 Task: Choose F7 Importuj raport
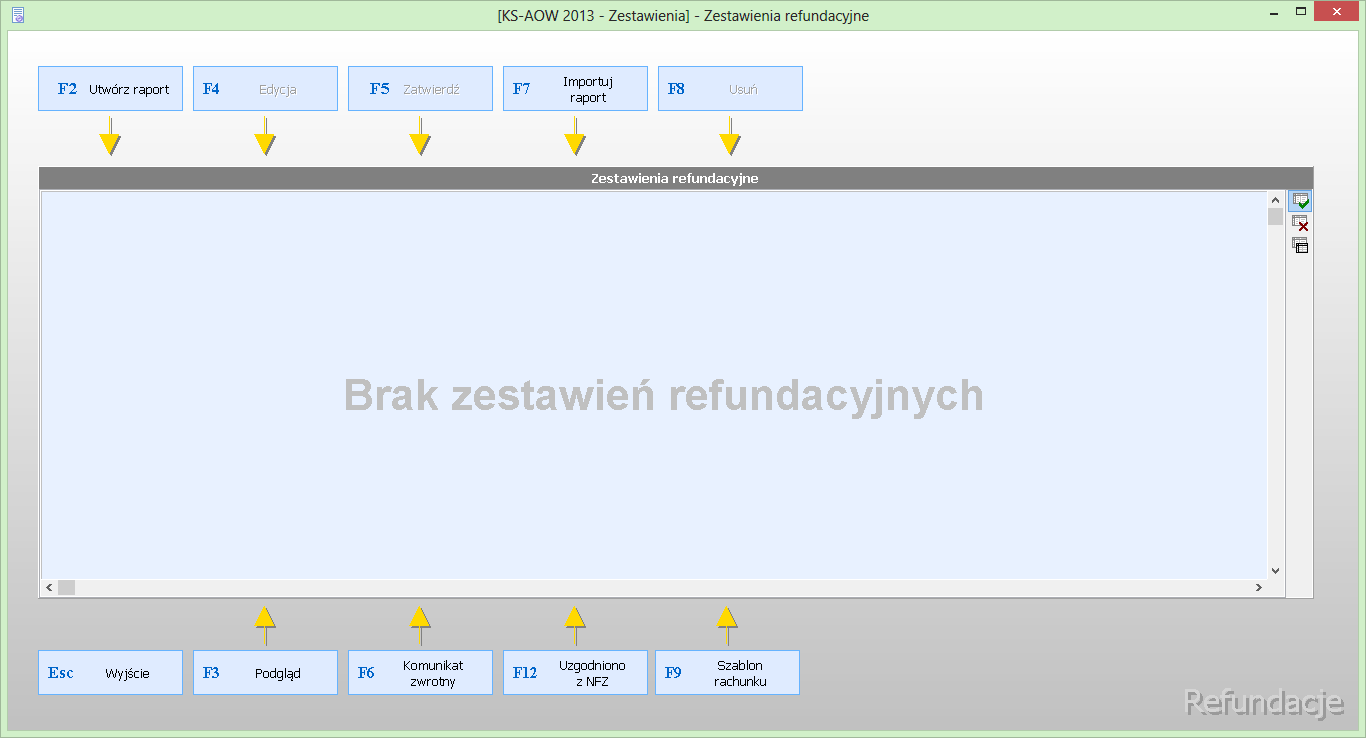pyautogui.click(x=575, y=89)
